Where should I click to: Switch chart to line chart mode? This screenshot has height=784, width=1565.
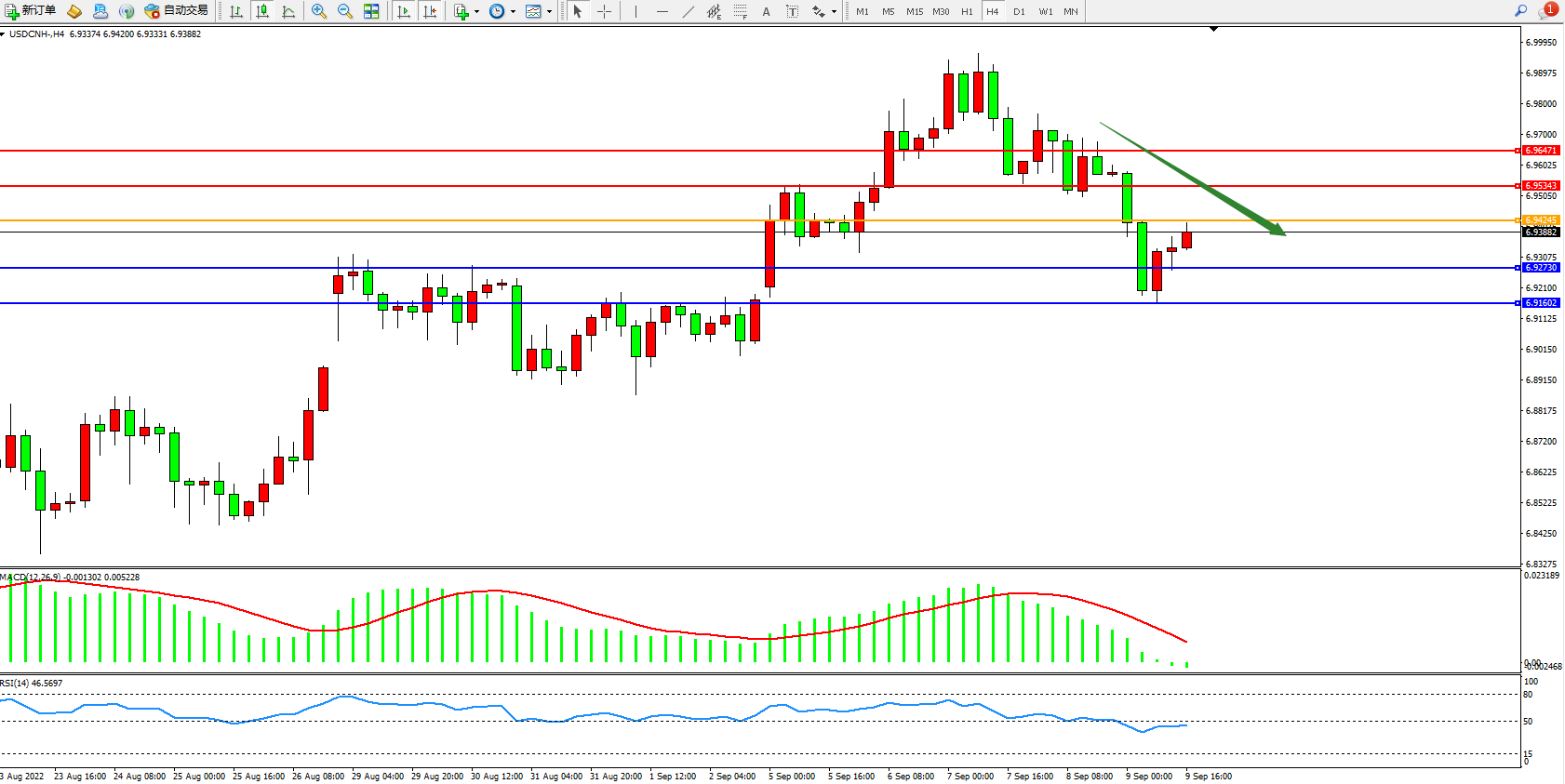coord(288,11)
